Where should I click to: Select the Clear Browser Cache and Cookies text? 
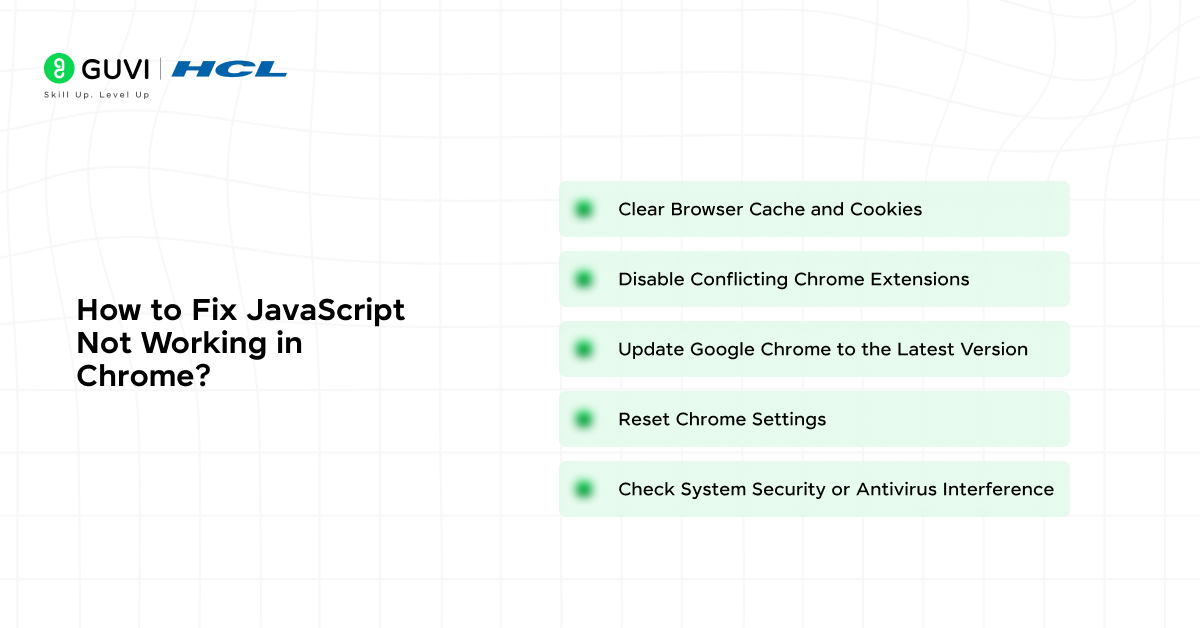tap(770, 209)
